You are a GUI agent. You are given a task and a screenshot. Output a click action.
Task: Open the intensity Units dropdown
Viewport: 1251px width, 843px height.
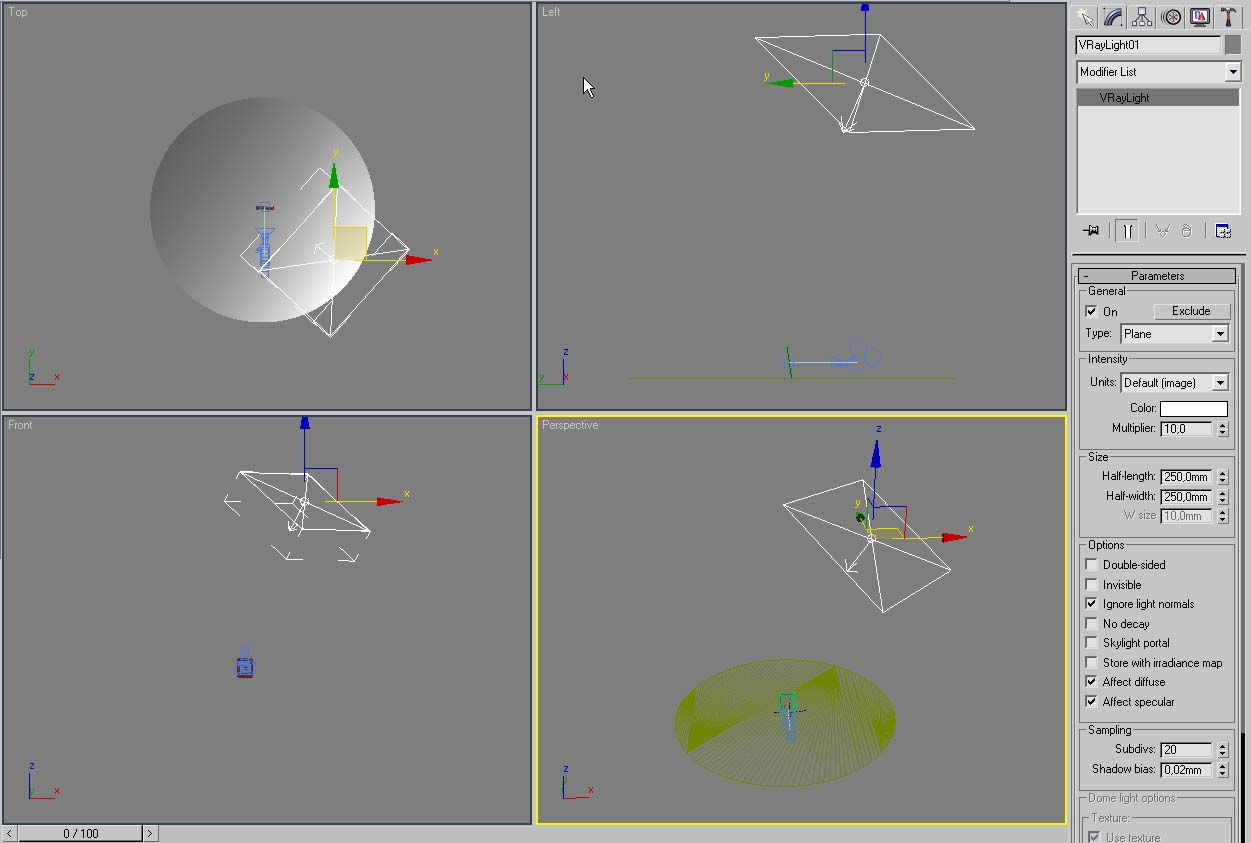click(x=1219, y=383)
